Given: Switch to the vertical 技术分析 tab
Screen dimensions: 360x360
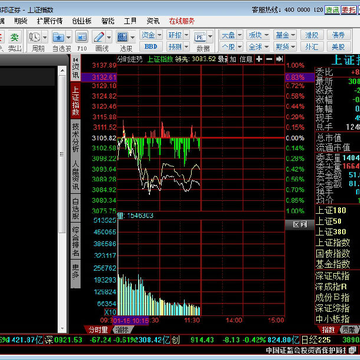Looking at the screenshot, I should 76,137.
